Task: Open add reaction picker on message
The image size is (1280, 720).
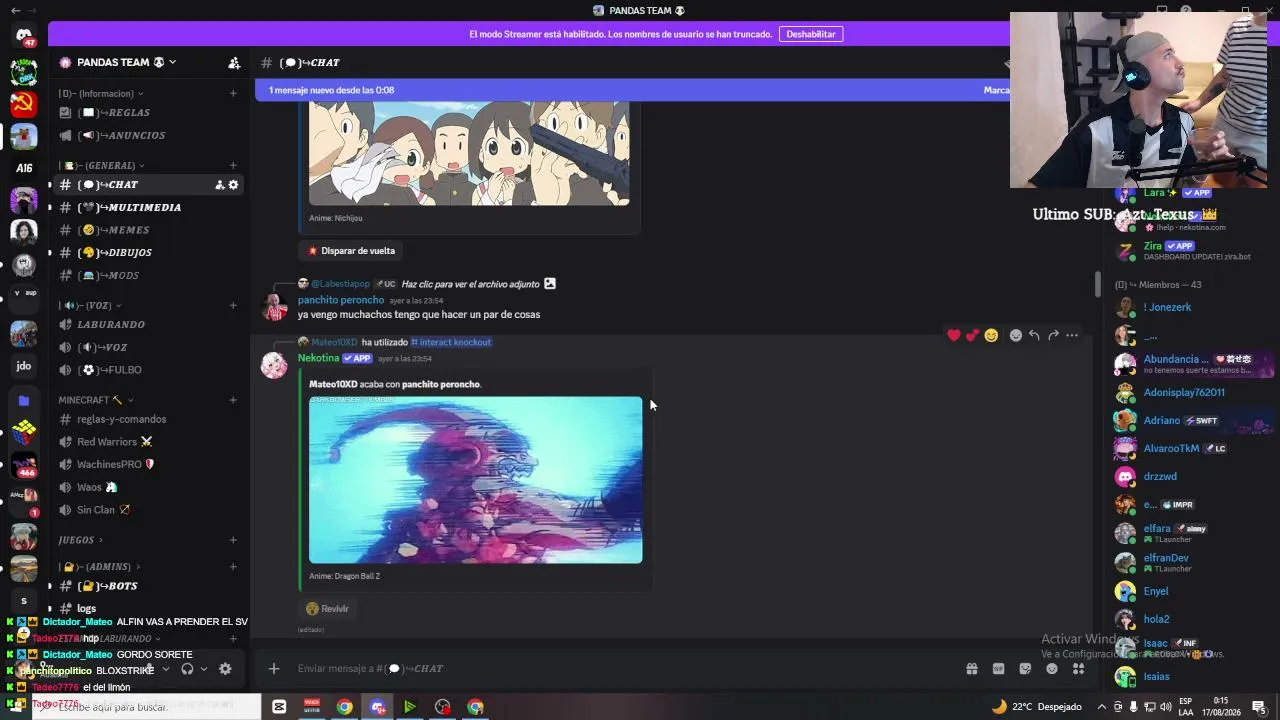Action: [1016, 335]
